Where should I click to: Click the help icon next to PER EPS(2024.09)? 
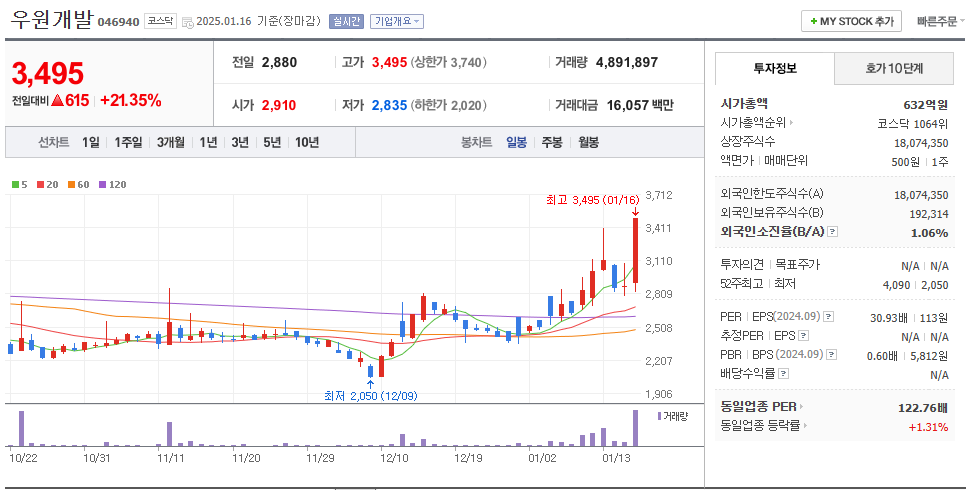pyautogui.click(x=829, y=317)
